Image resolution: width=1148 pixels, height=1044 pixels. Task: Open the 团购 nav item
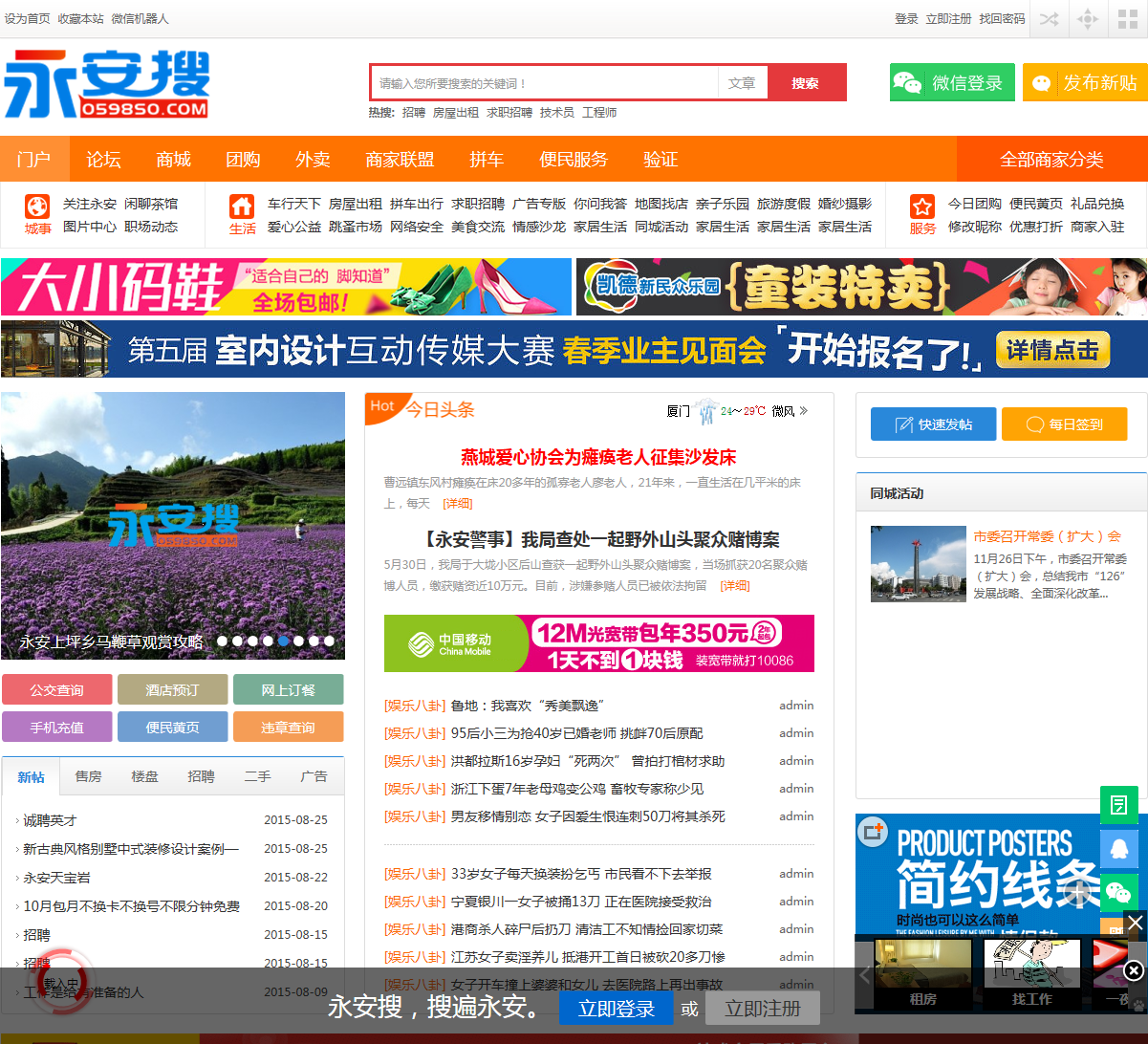[243, 159]
